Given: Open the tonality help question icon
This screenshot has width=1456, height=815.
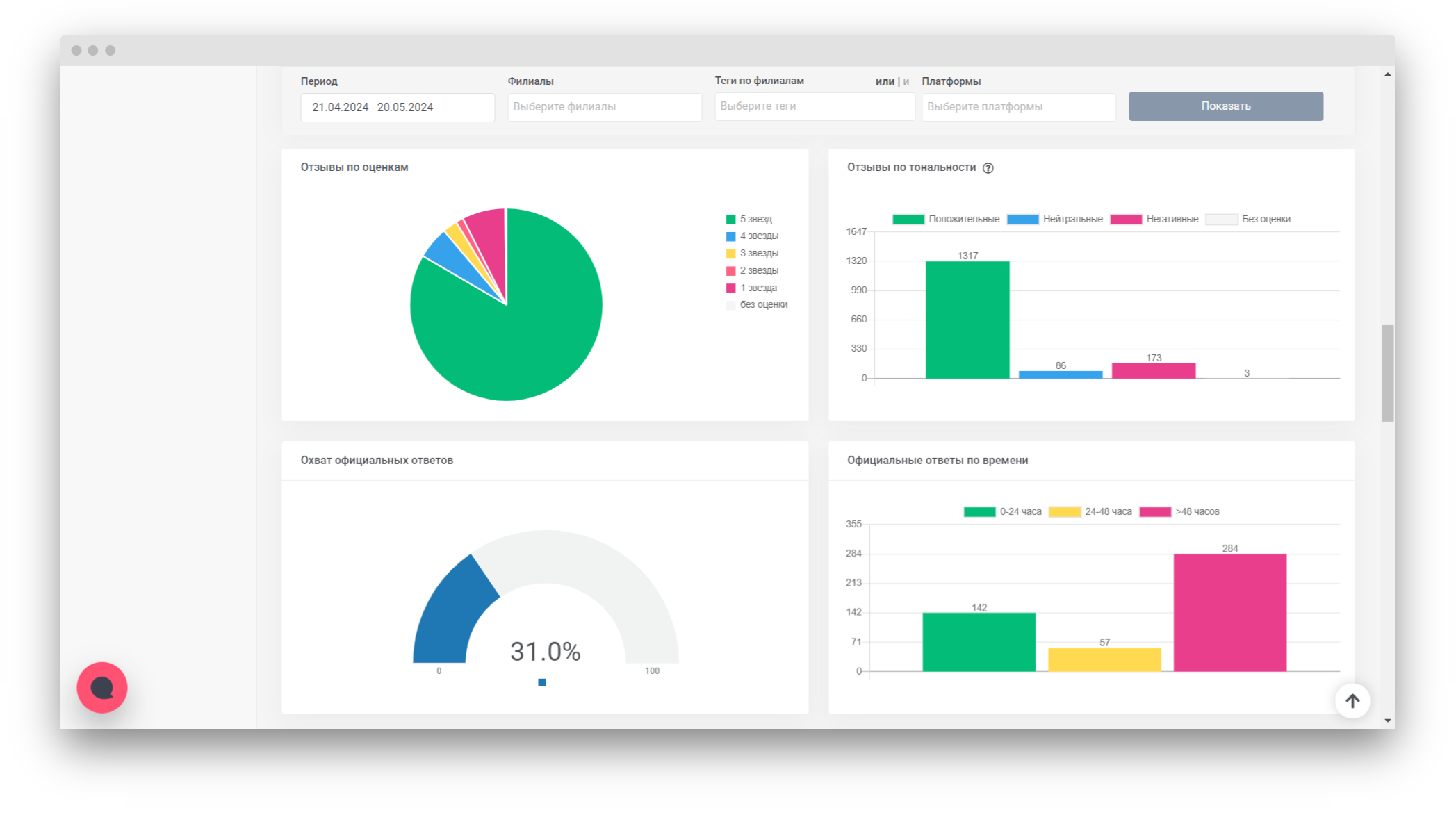Looking at the screenshot, I should point(988,168).
